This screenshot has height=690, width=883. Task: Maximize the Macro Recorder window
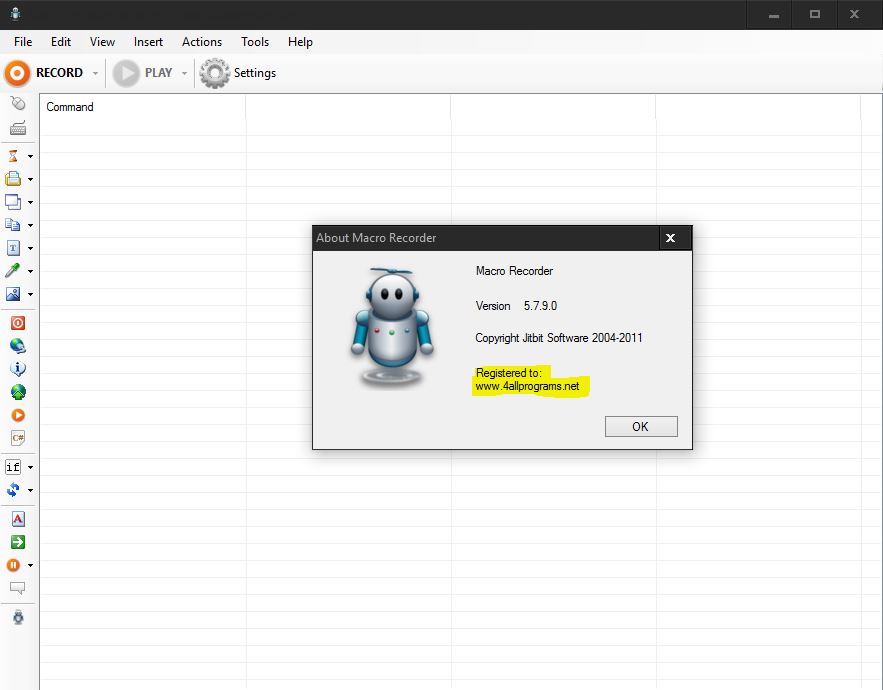814,14
